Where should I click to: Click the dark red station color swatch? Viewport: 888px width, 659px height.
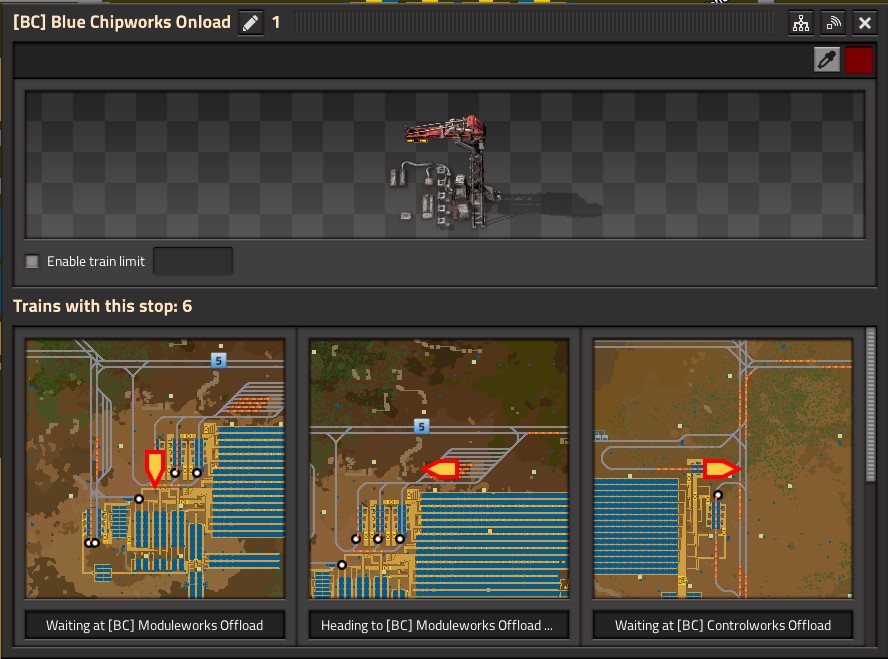click(859, 59)
